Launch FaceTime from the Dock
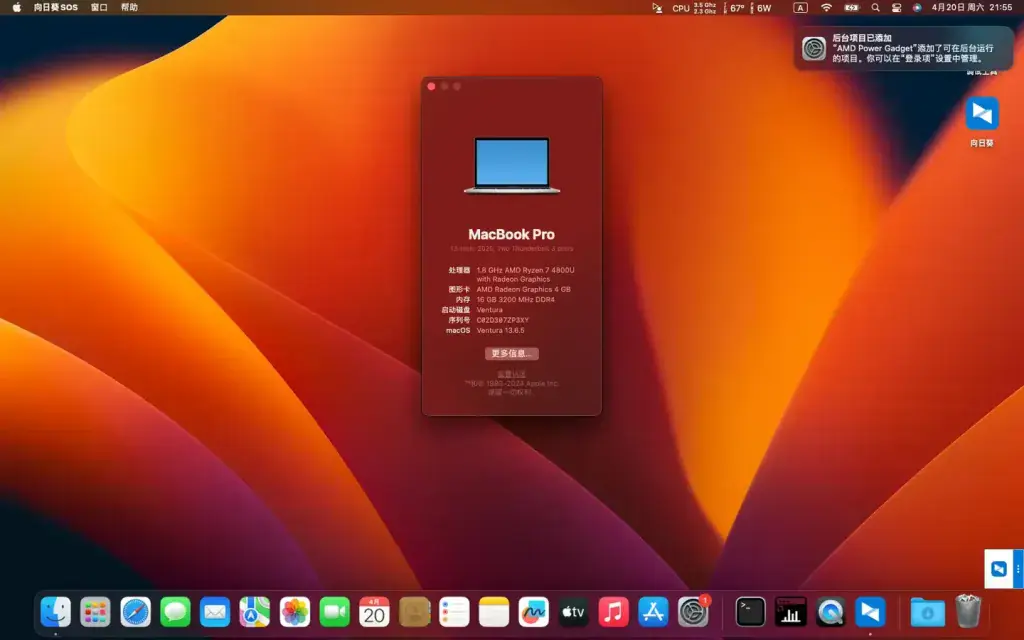 (x=334, y=612)
